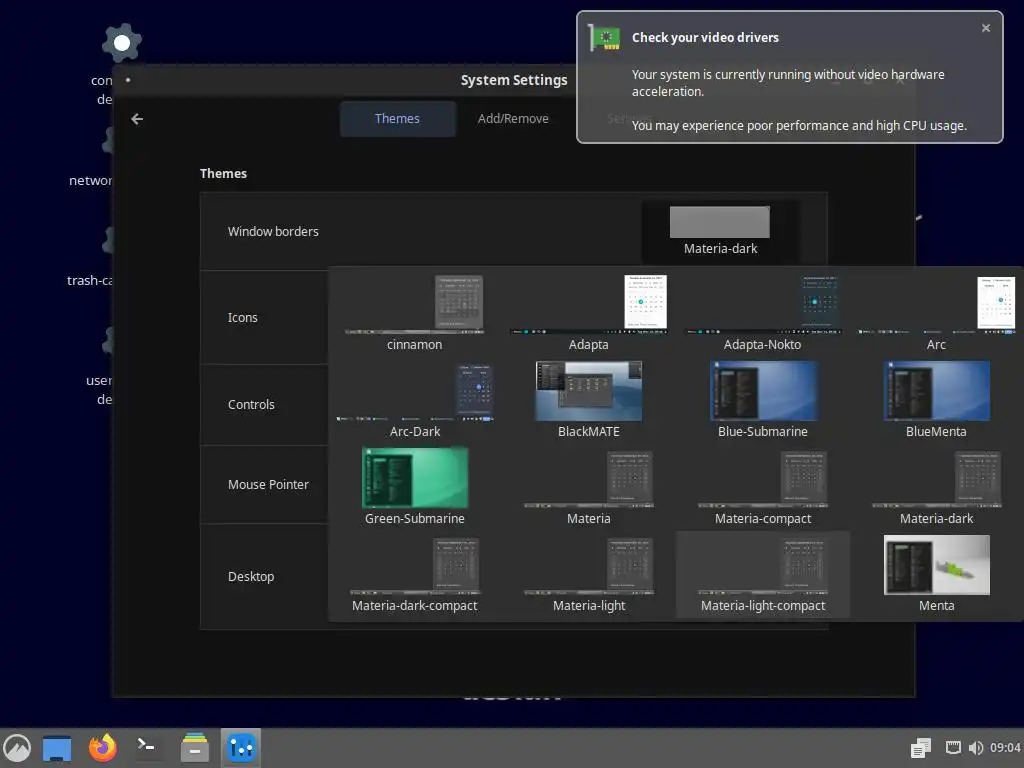Click the video card notification icon

(604, 37)
